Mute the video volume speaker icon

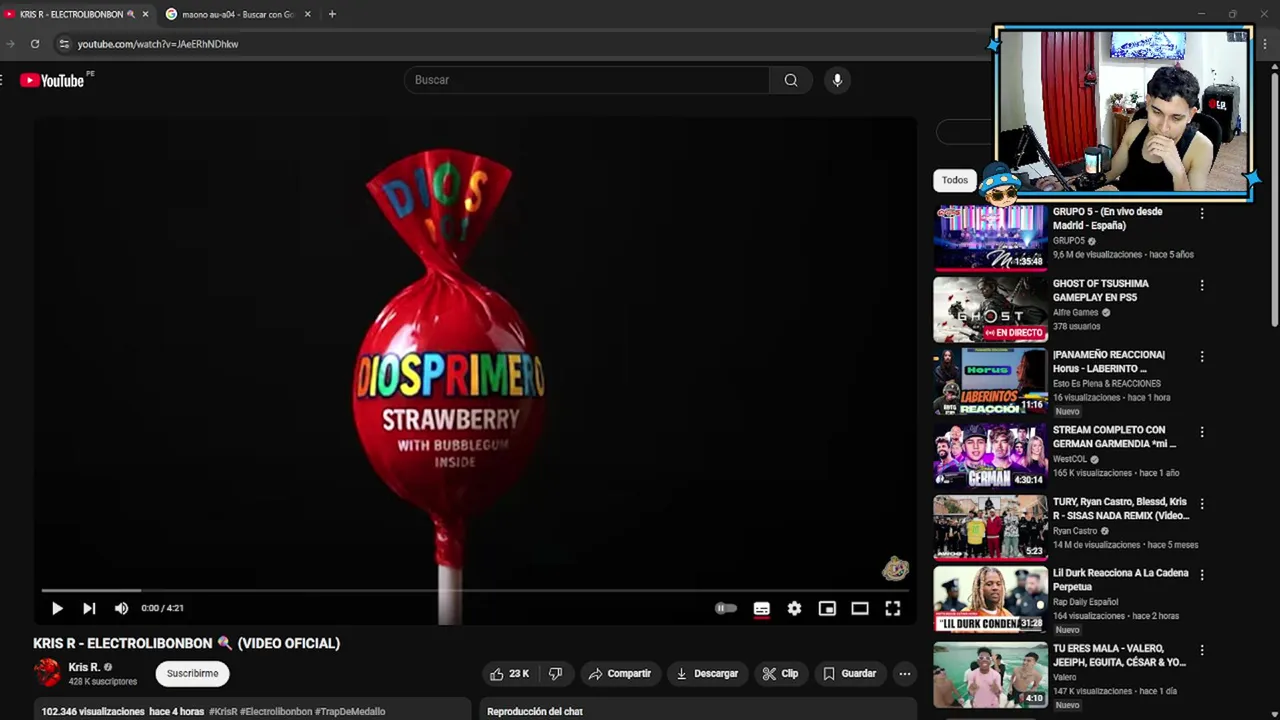click(x=121, y=608)
